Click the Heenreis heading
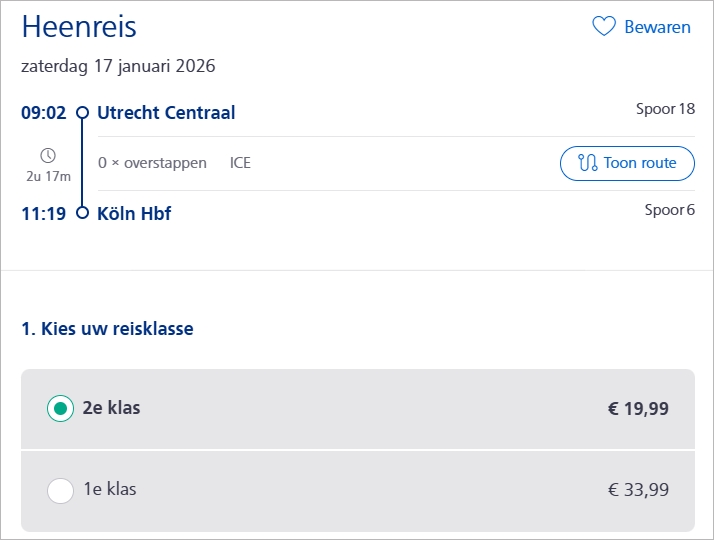 point(79,27)
